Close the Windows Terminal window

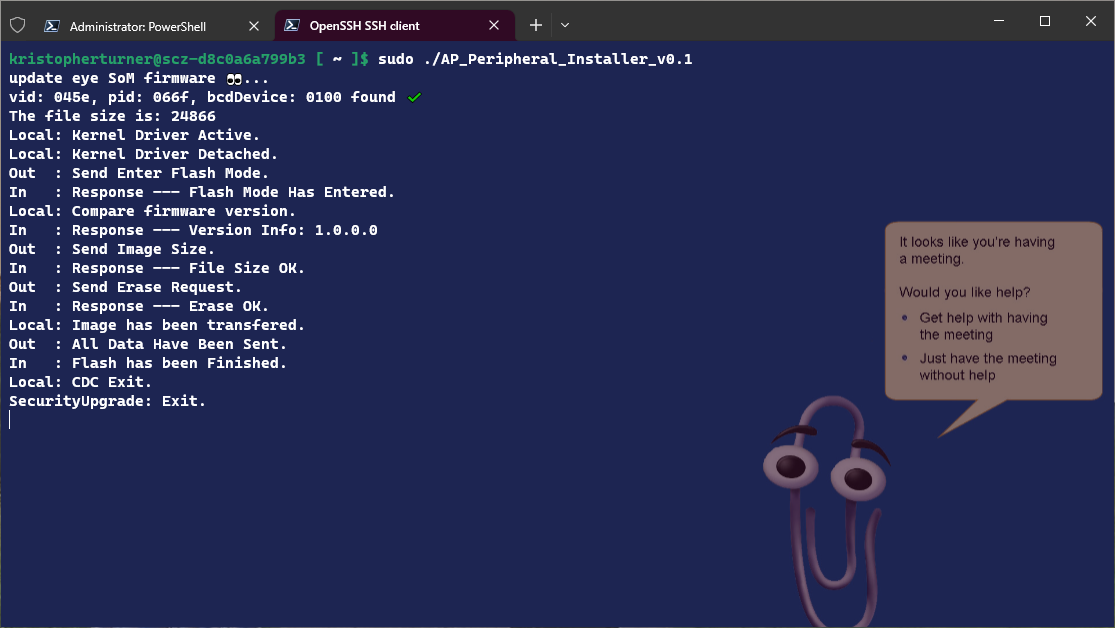point(1090,21)
